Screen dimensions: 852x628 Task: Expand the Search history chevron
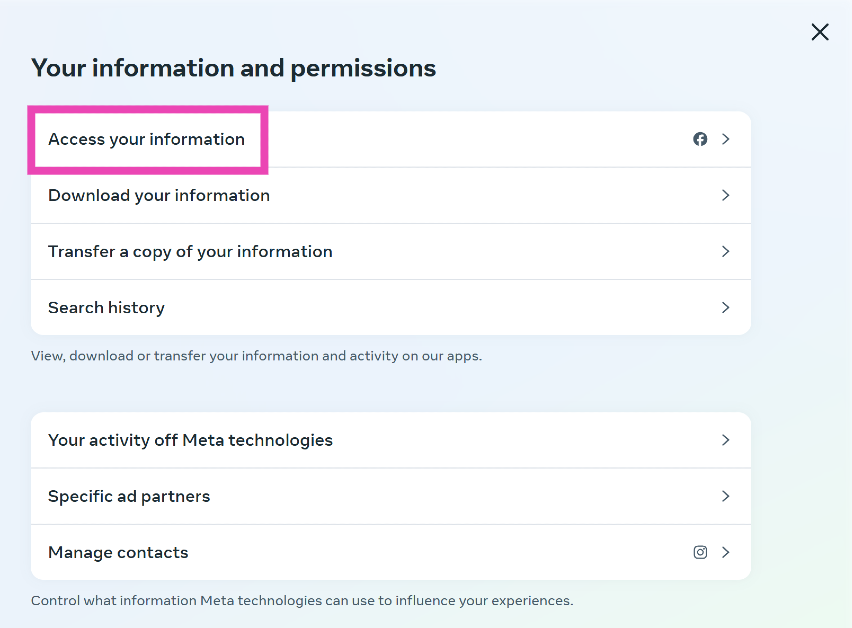(726, 307)
